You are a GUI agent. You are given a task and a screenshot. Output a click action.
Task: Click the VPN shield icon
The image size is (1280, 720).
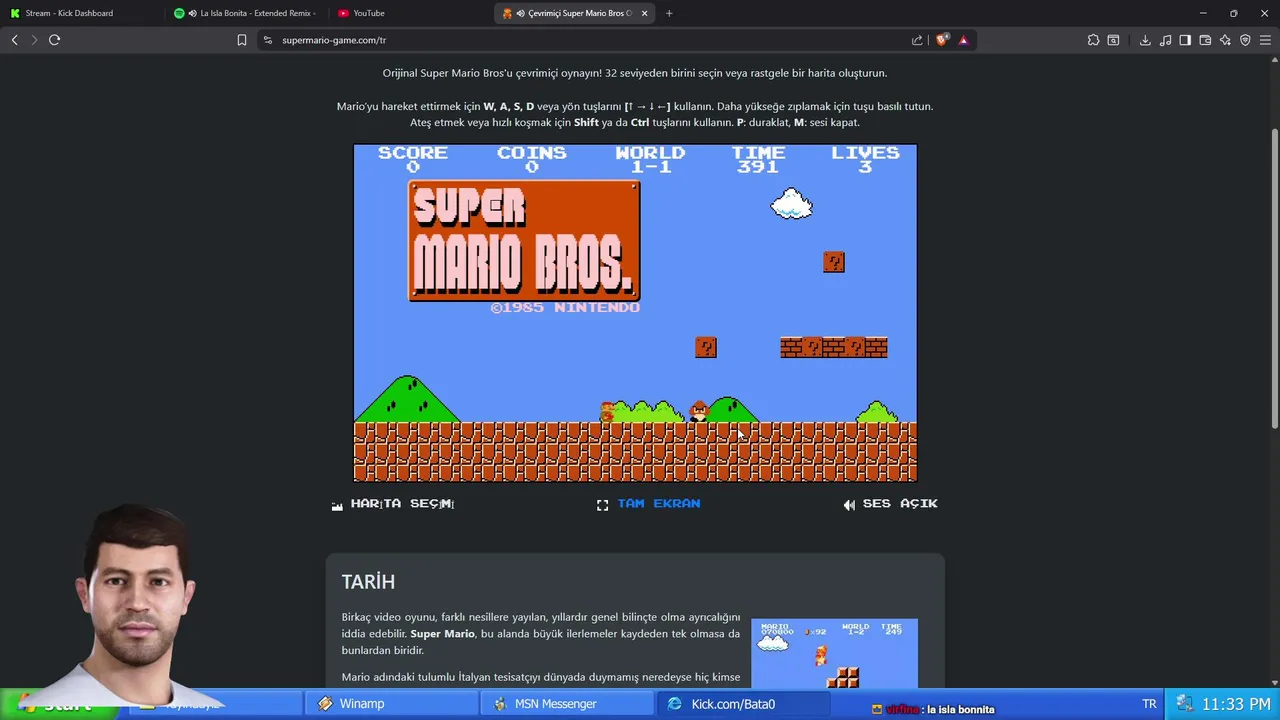pos(1245,40)
